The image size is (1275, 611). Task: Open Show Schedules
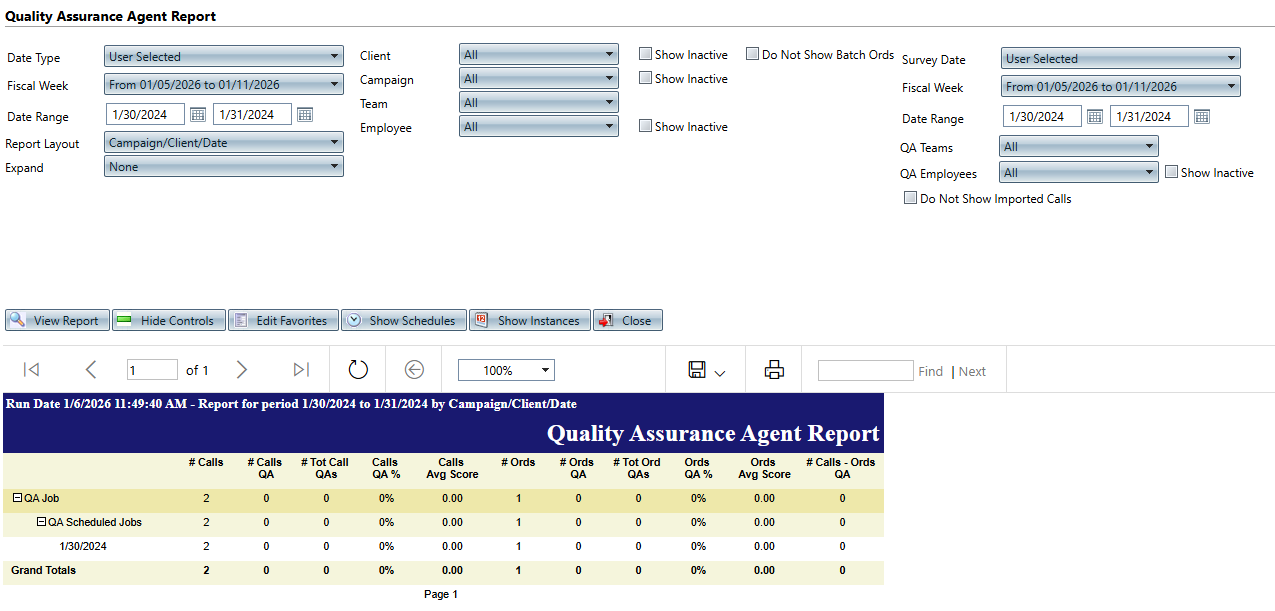click(403, 321)
